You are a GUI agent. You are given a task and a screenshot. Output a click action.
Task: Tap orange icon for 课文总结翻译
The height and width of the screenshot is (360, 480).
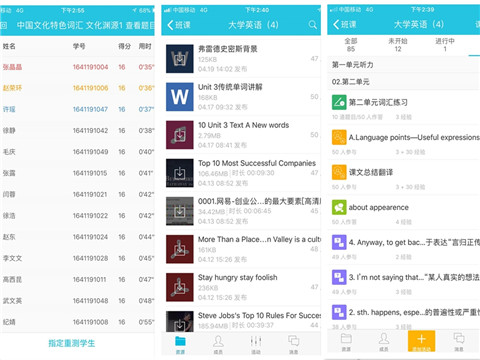tap(339, 172)
